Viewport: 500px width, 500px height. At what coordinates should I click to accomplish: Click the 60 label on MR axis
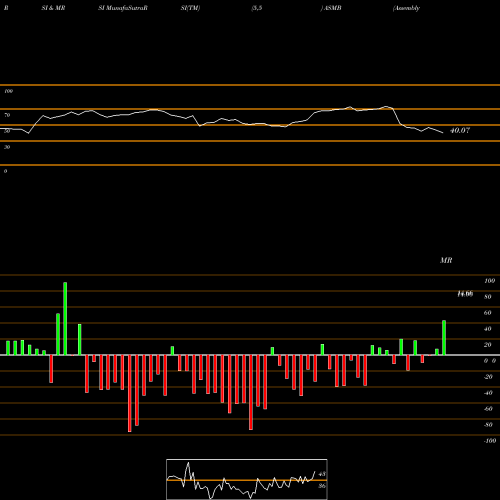click(x=488, y=313)
